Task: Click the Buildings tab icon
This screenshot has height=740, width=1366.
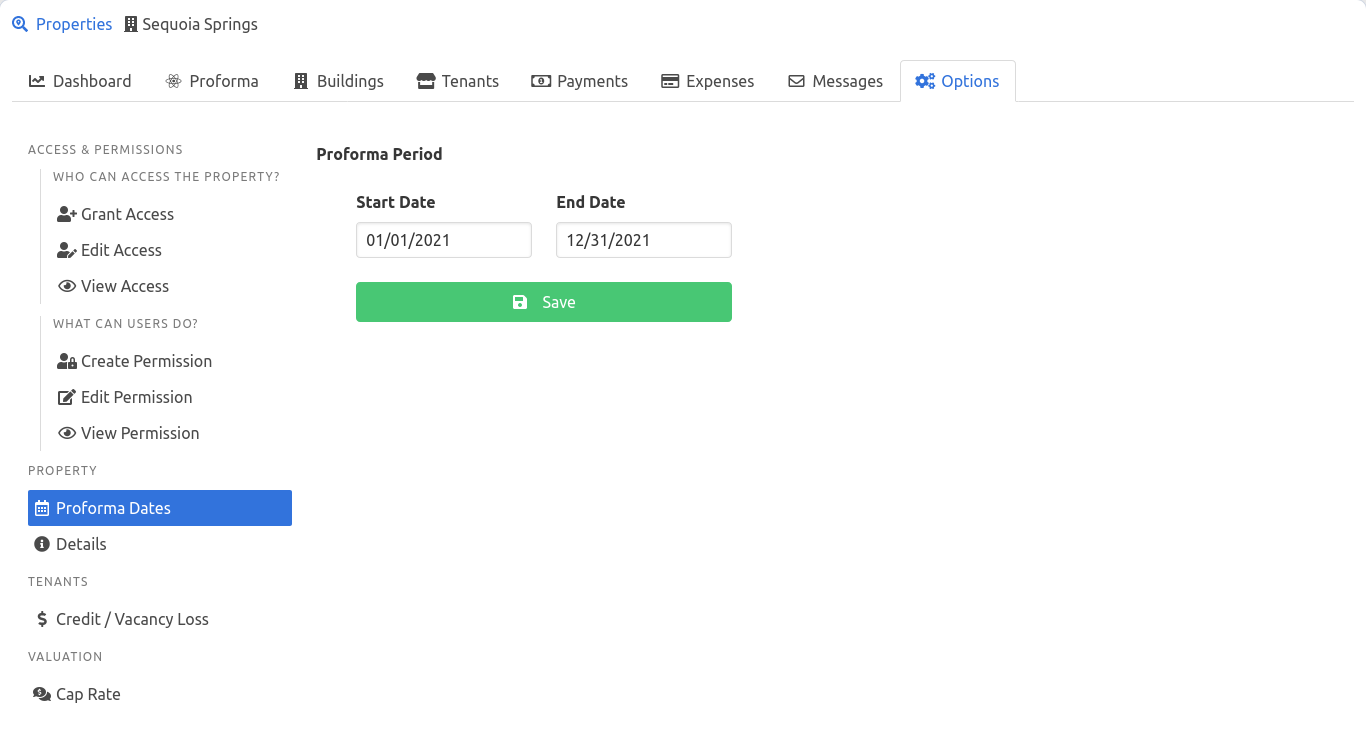Action: 301,81
